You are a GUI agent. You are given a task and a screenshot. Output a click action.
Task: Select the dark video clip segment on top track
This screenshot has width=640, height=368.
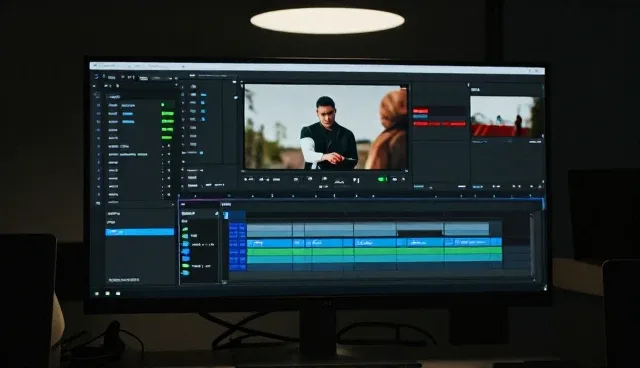click(x=420, y=233)
